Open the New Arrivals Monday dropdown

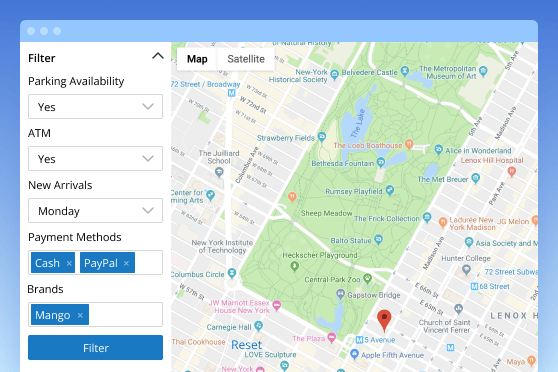95,210
